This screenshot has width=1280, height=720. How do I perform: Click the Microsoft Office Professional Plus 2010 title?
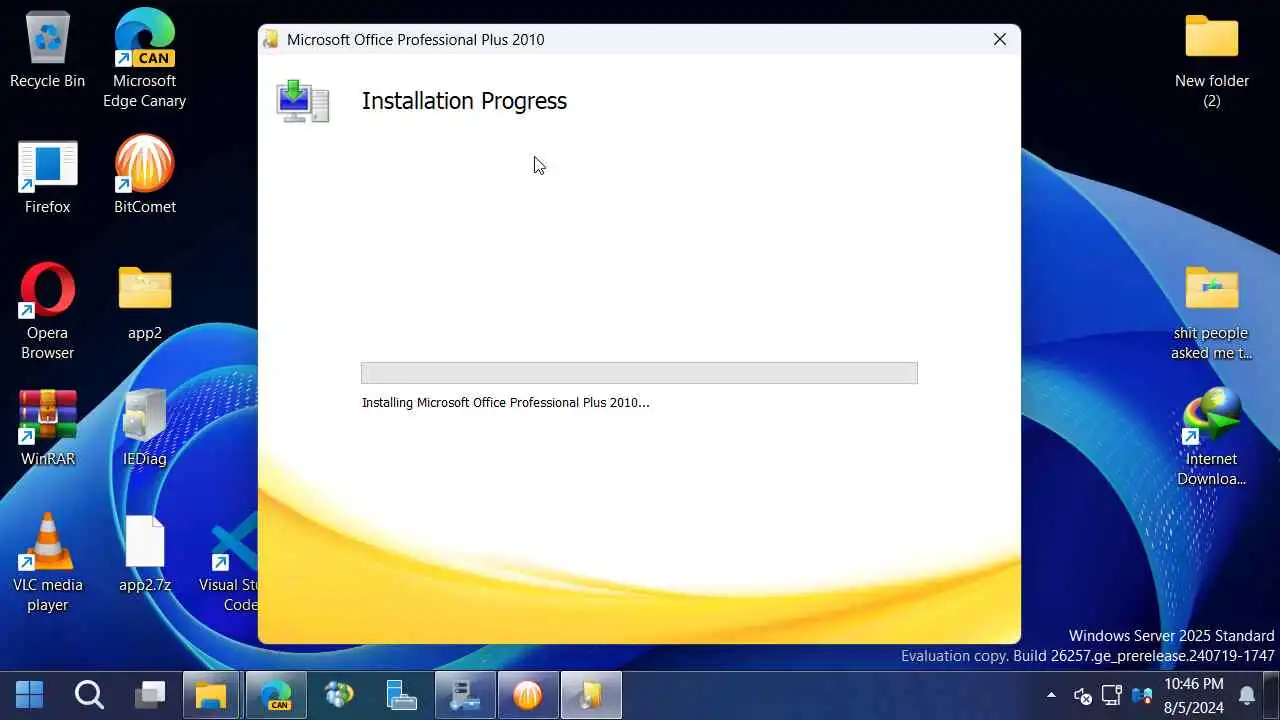tap(415, 40)
